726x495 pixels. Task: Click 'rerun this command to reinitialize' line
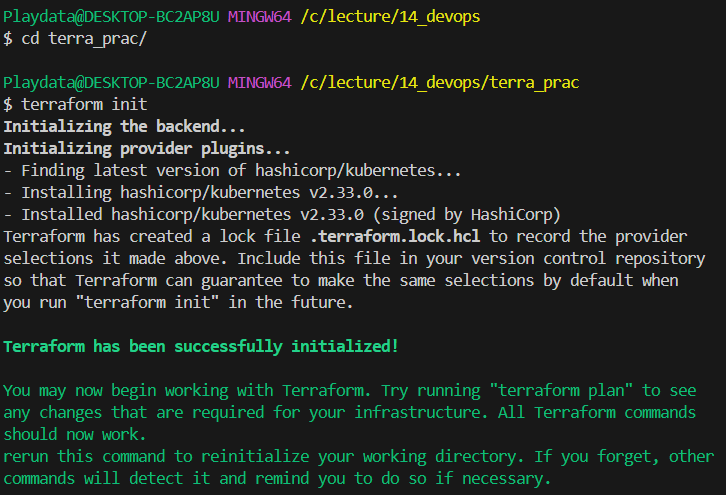pyautogui.click(x=359, y=457)
